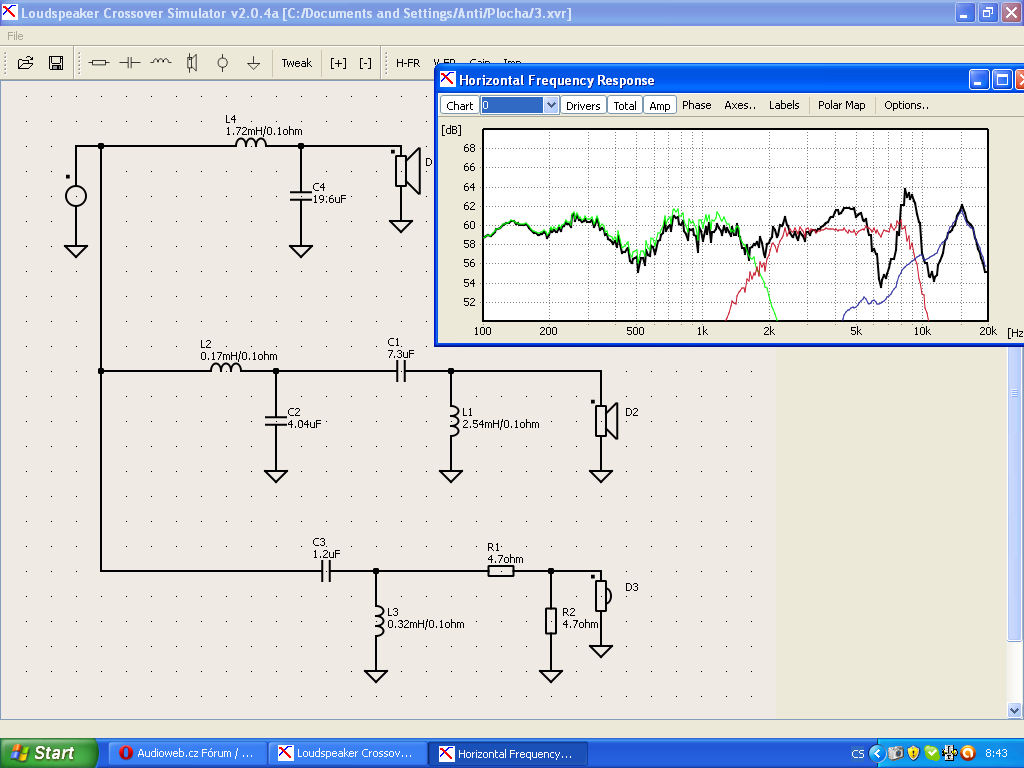Click the inductor label 2.54mH/0.1ohm
The width and height of the screenshot is (1024, 768).
[501, 424]
